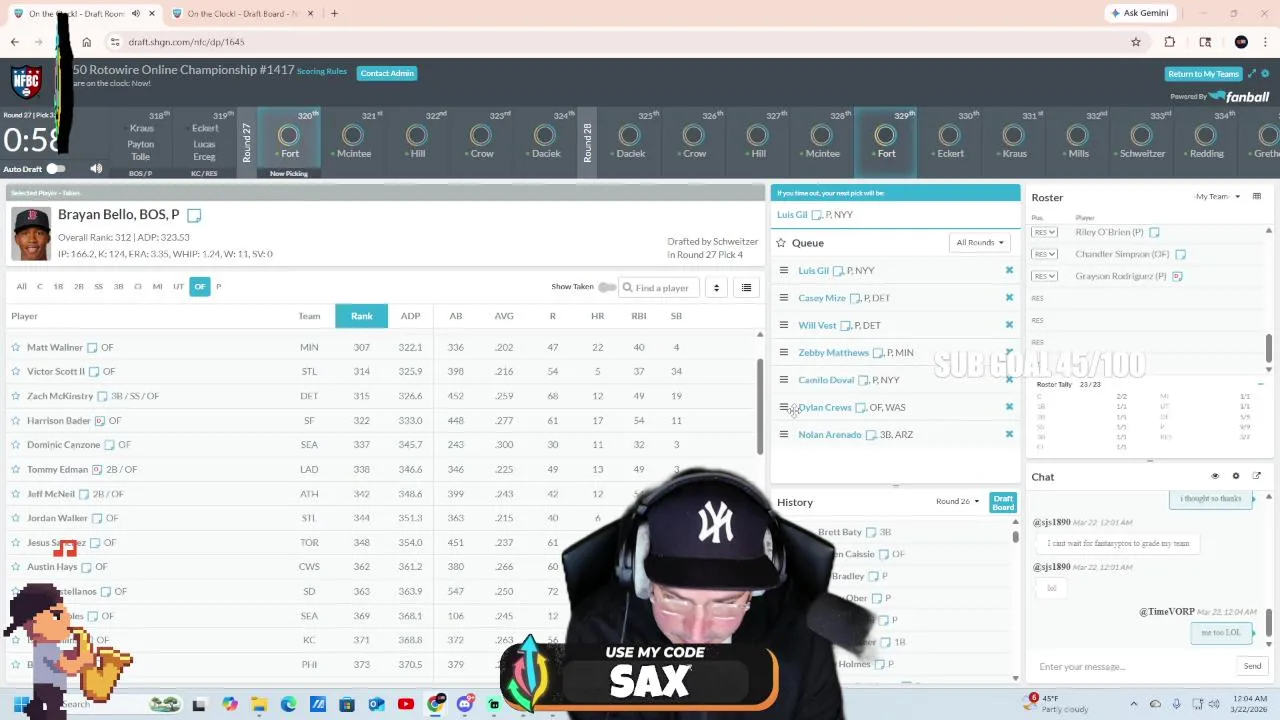Remove Dylan Crews from the queue
The width and height of the screenshot is (1280, 720).
coord(1009,407)
